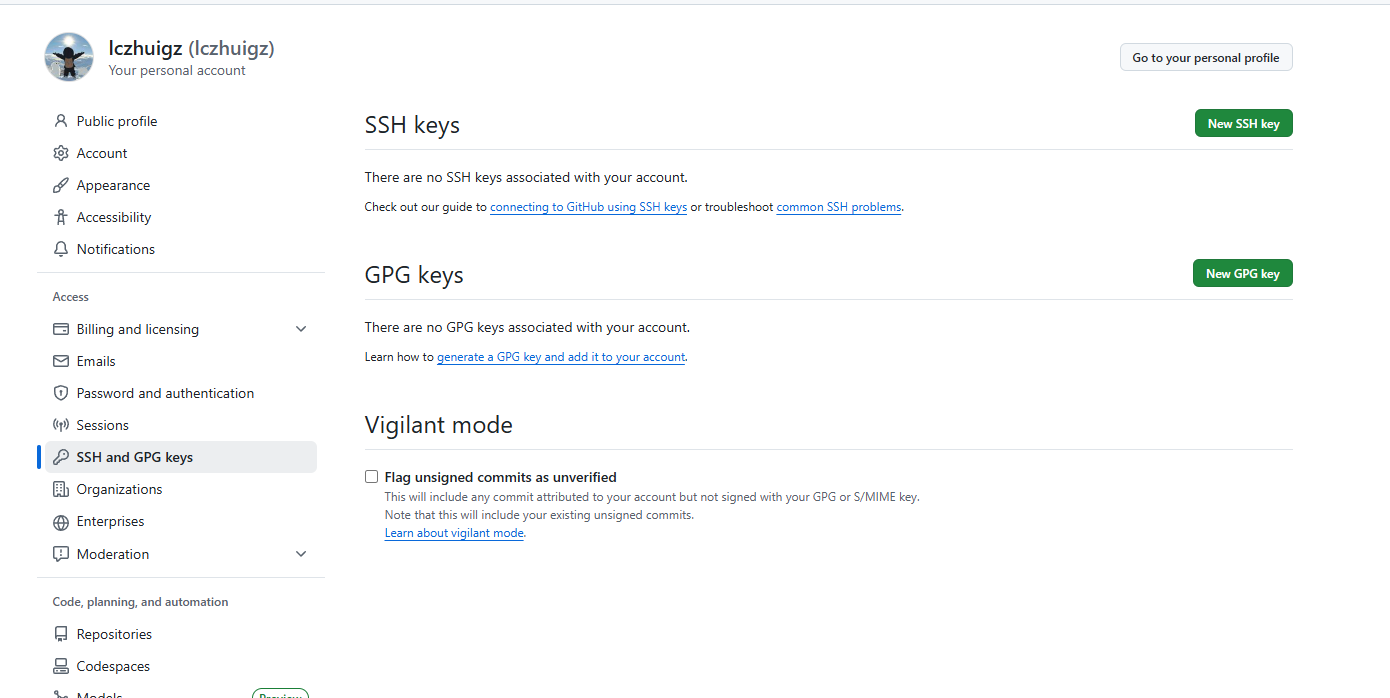The height and width of the screenshot is (698, 1390).
Task: Click the Enterprises globe icon
Action: click(x=61, y=521)
